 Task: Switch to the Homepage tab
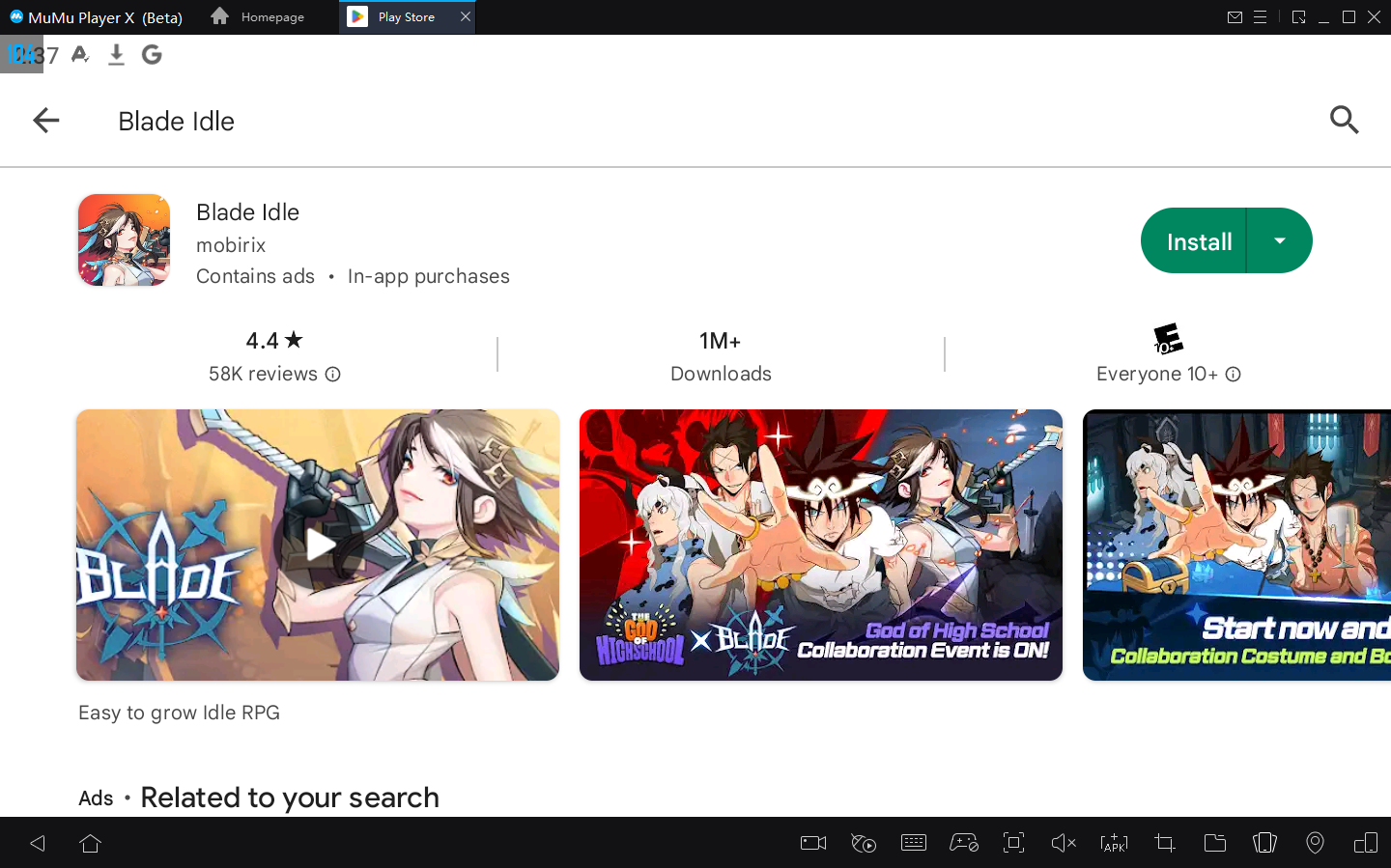pos(258,17)
